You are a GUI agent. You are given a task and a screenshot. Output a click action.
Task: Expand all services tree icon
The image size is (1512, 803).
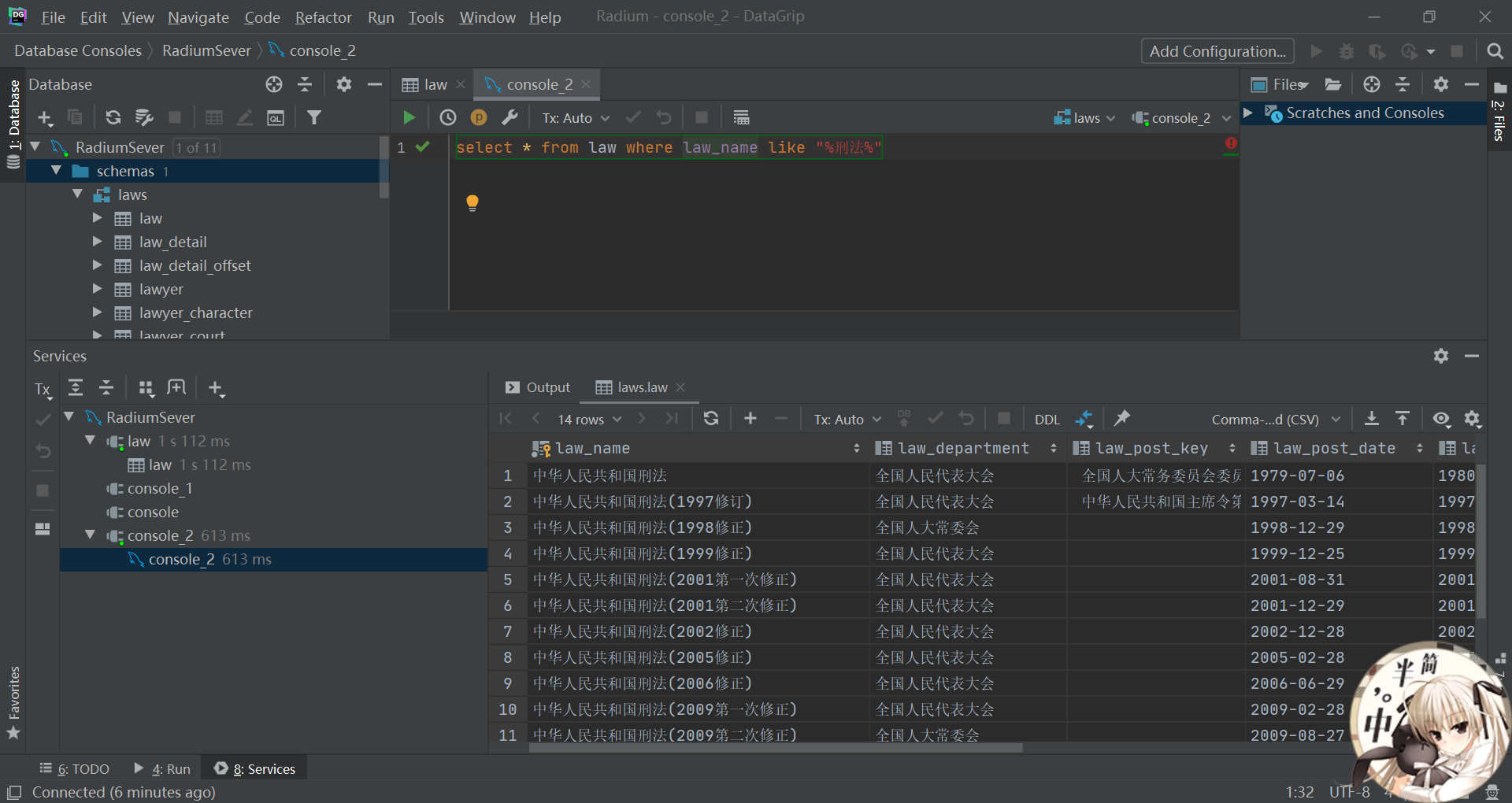click(76, 387)
